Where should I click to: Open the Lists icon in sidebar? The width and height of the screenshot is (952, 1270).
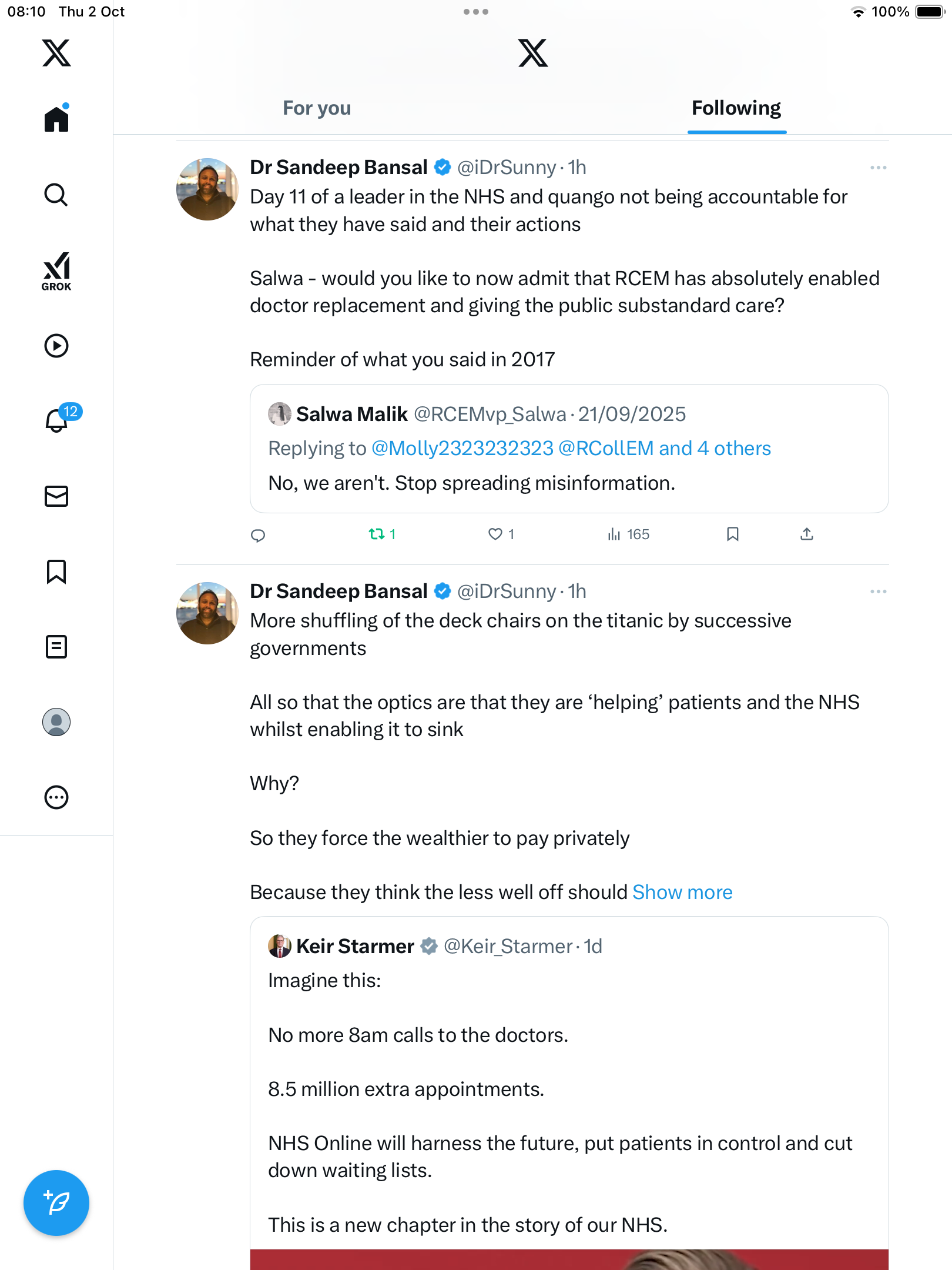click(56, 647)
